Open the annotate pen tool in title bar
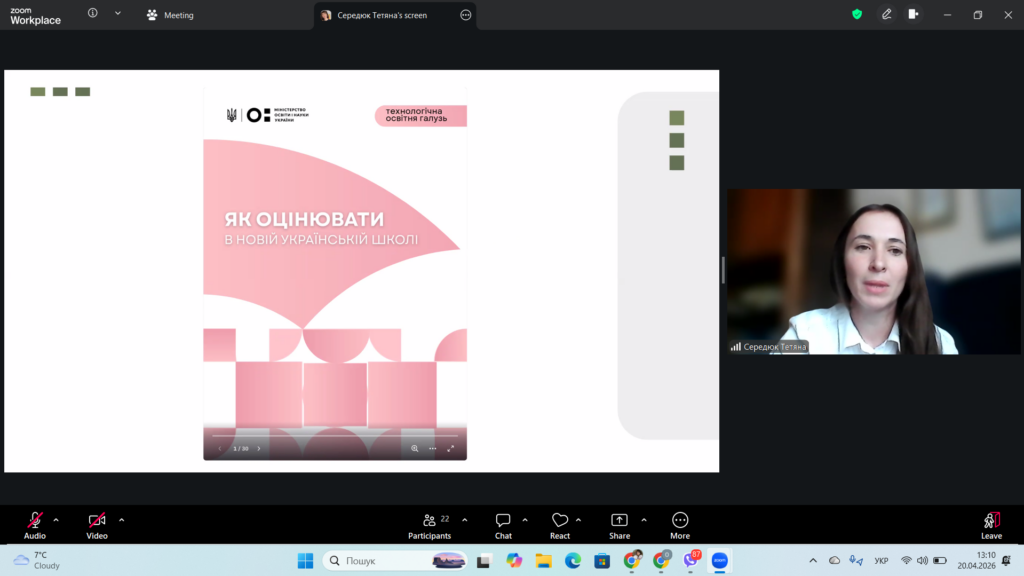1024x576 pixels. click(886, 15)
